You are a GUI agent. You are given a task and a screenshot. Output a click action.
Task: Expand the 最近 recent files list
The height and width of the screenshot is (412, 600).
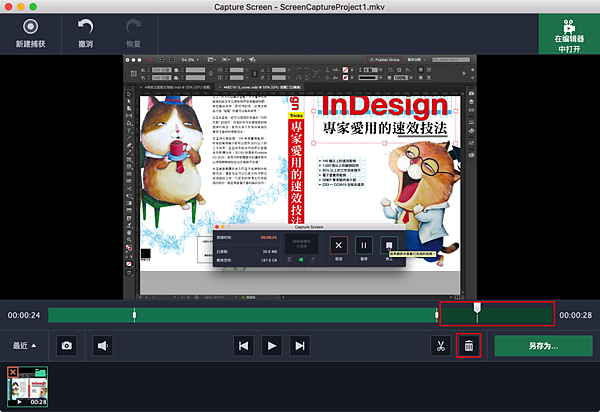tap(26, 346)
